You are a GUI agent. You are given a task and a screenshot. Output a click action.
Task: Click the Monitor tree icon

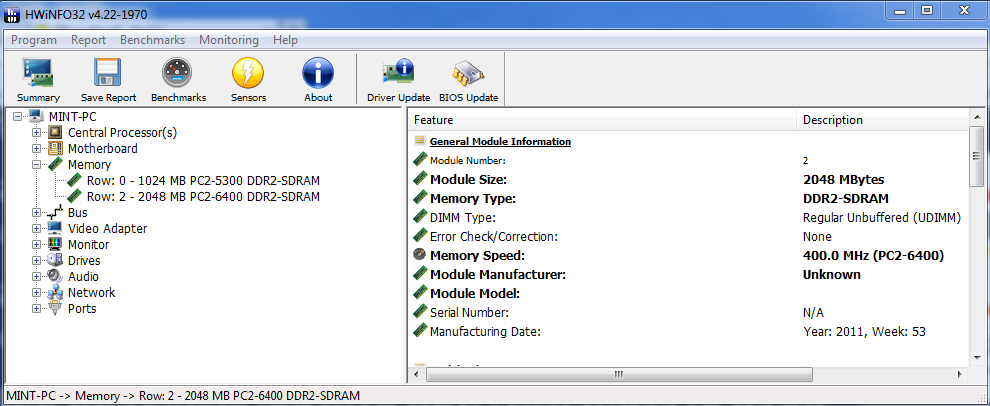pos(56,244)
